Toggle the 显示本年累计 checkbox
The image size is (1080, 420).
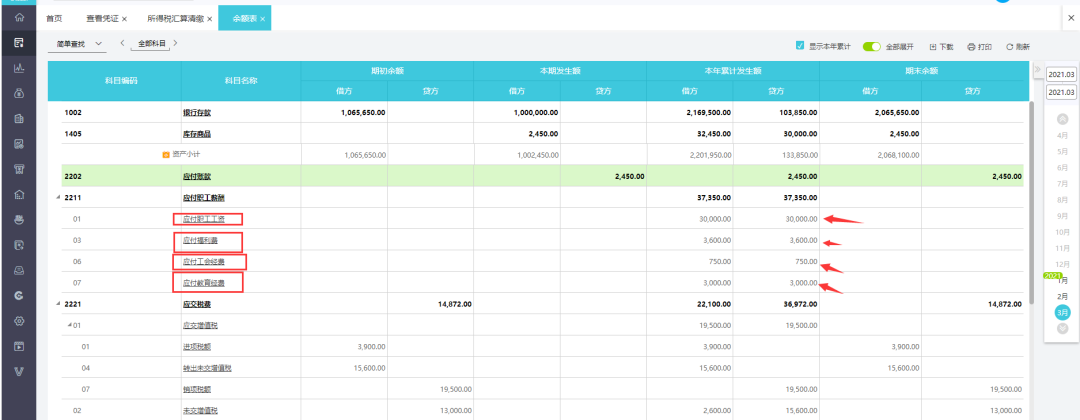pos(800,46)
